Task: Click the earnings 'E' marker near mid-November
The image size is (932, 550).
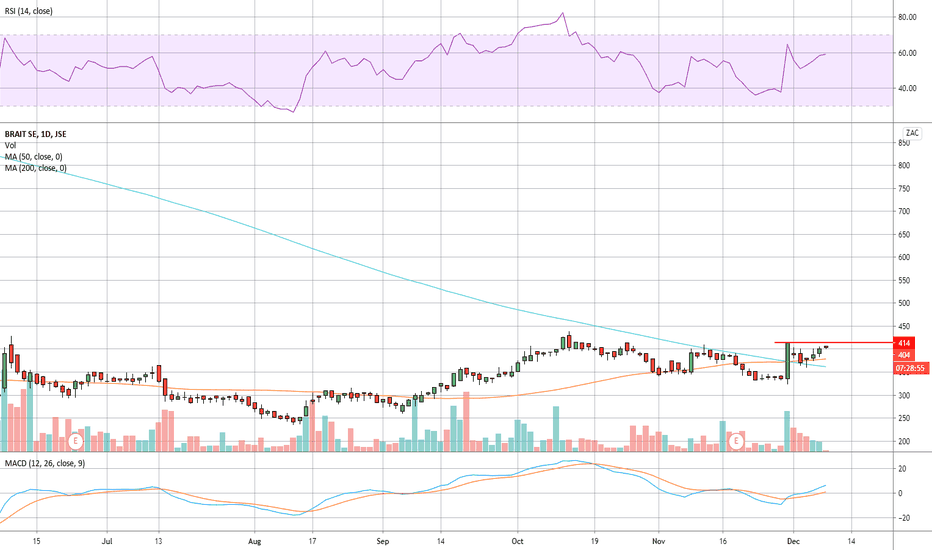Action: point(736,441)
